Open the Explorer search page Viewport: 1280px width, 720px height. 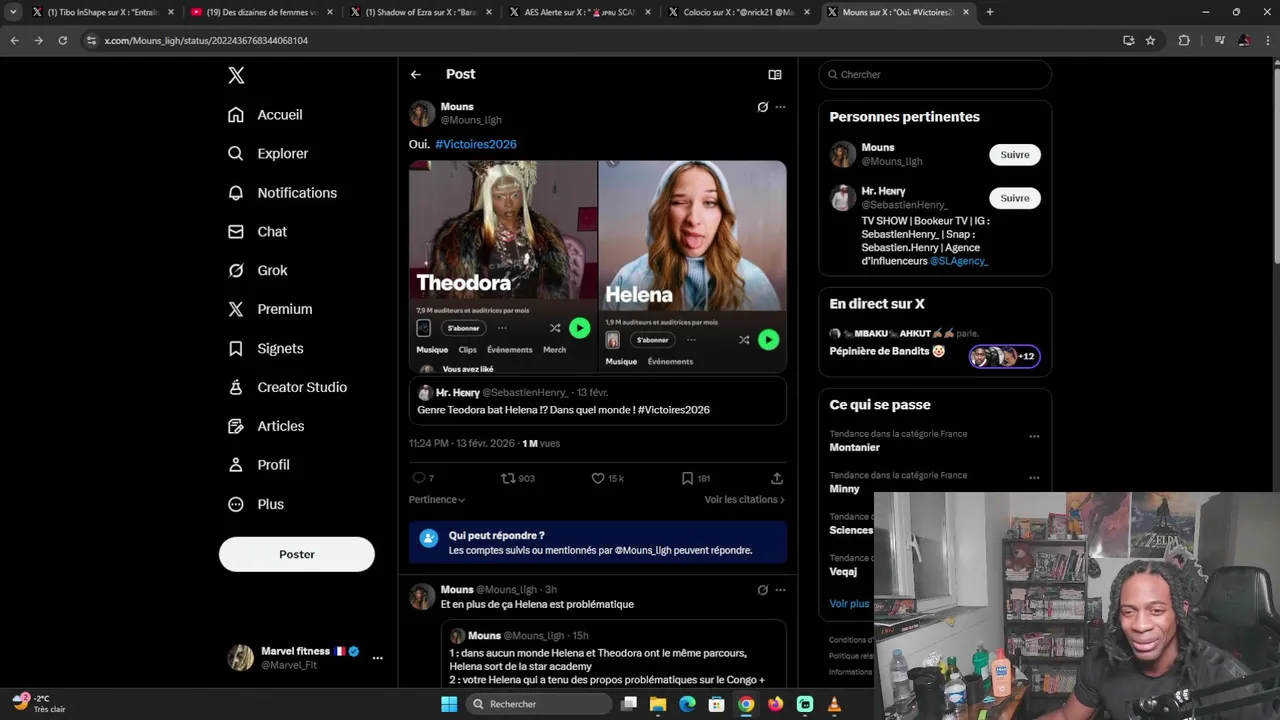click(x=268, y=154)
